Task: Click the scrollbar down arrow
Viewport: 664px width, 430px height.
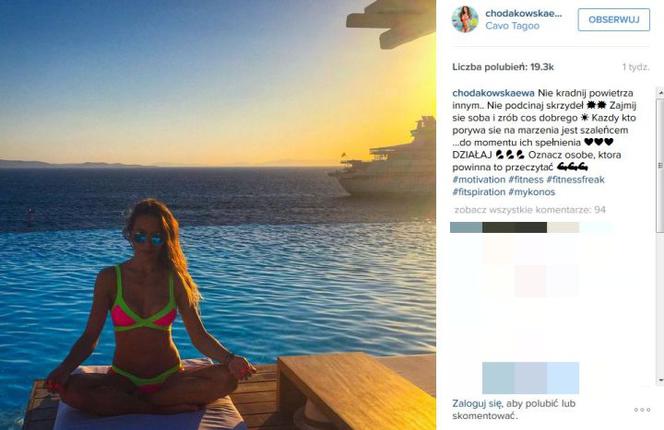Action: [x=660, y=380]
